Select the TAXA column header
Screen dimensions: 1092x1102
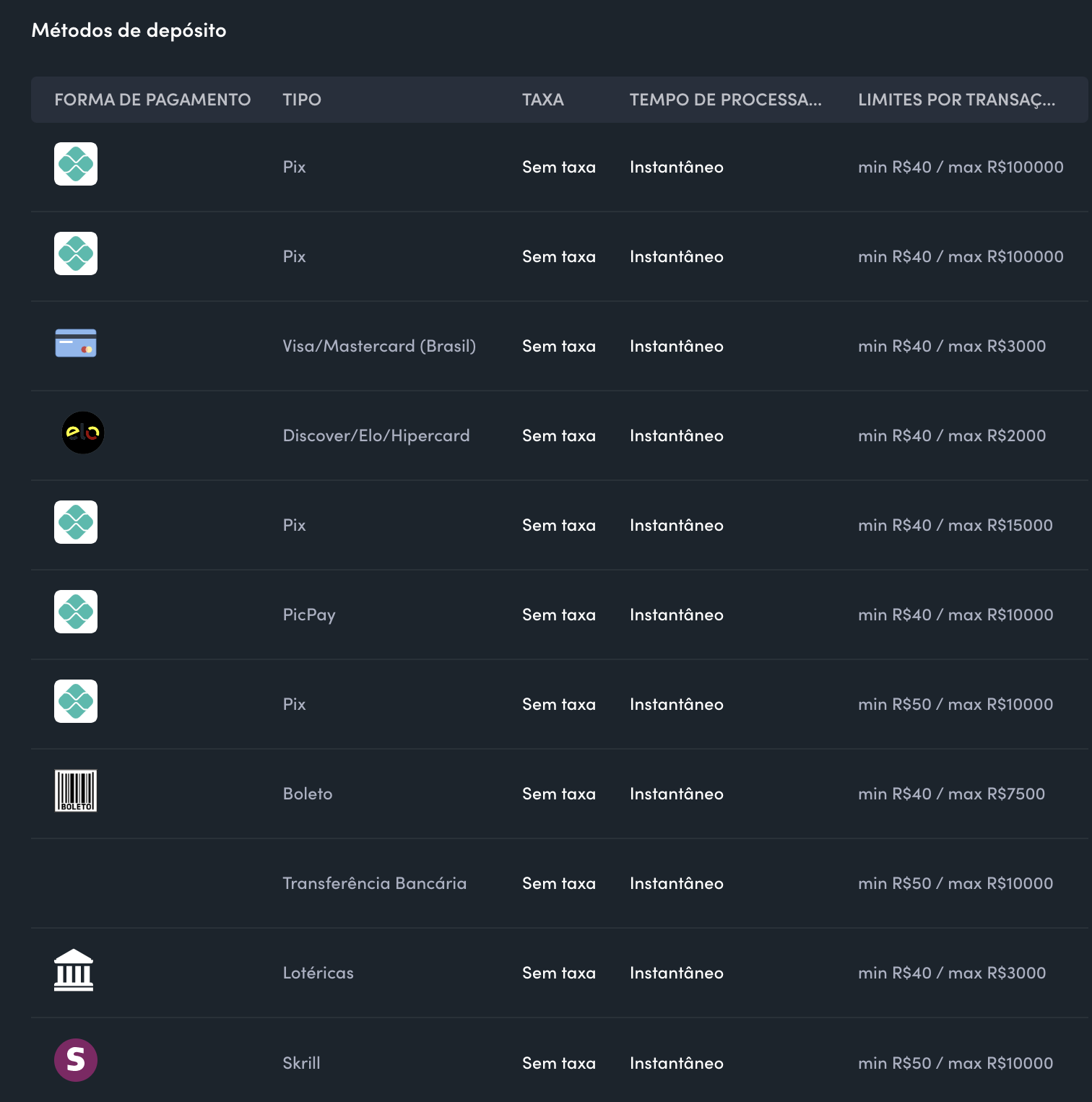[542, 100]
